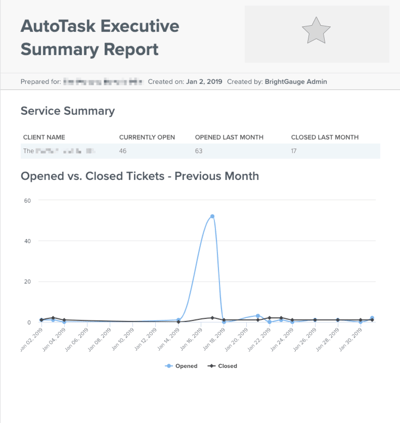
Task: Toggle the Closed legend item
Action: tap(222, 366)
